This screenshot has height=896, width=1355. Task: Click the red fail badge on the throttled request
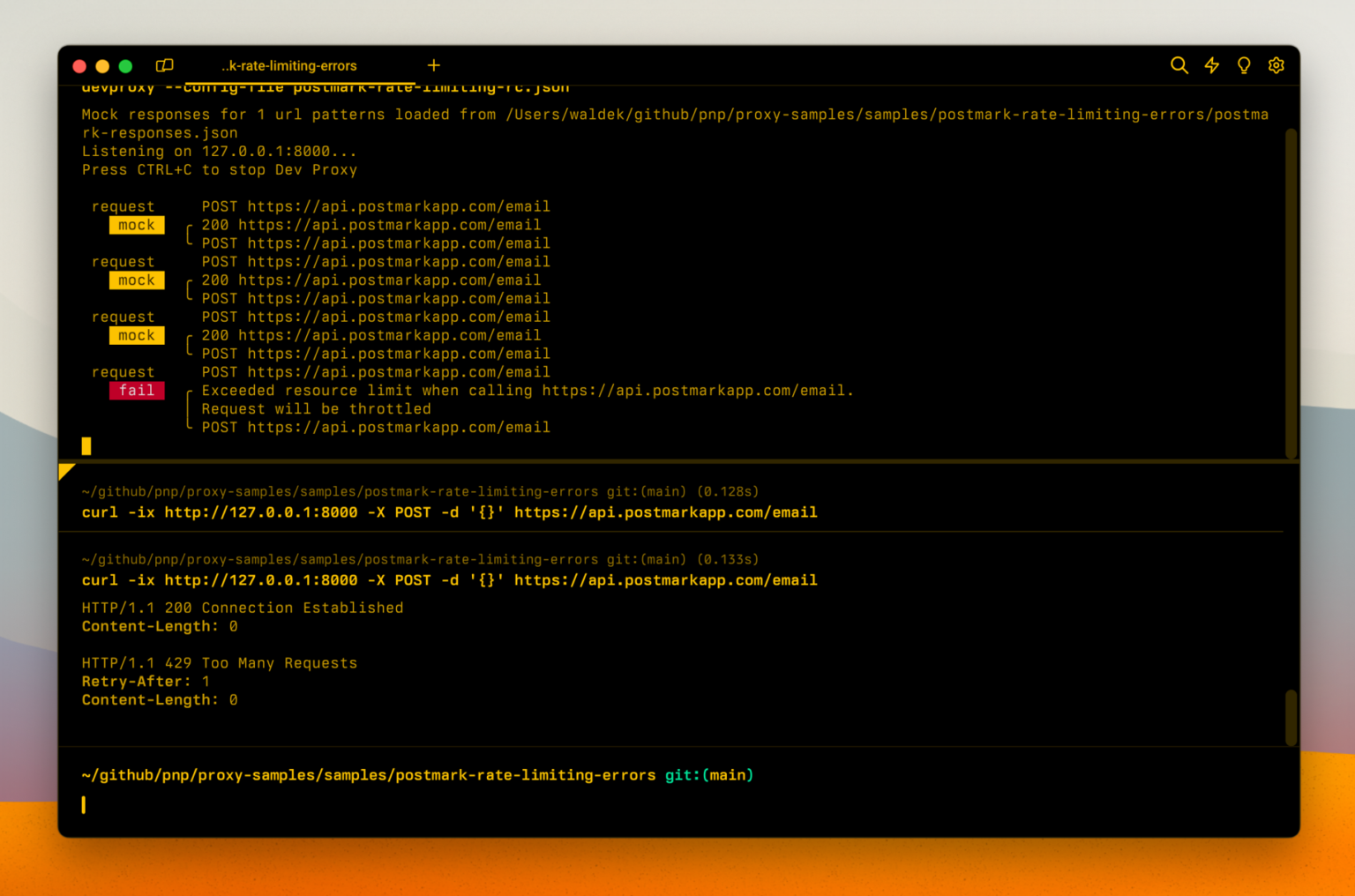pos(137,390)
